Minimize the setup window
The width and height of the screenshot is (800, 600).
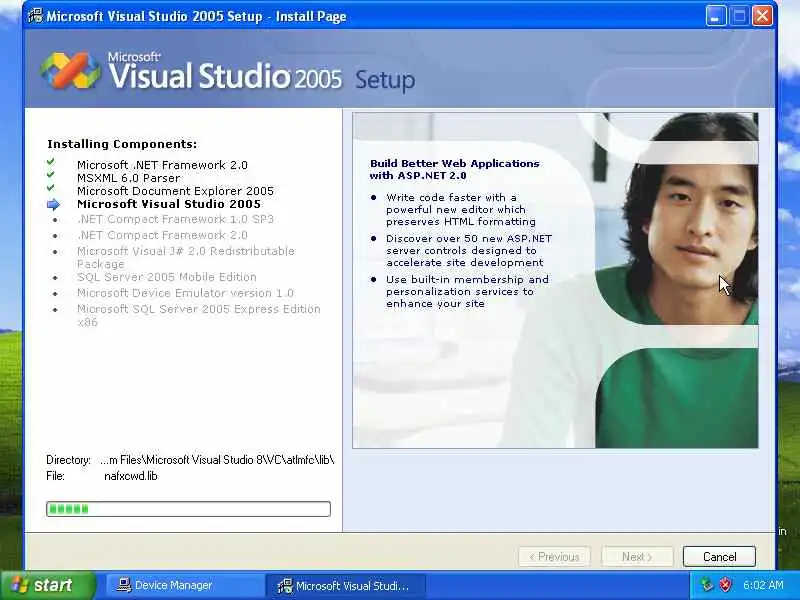click(715, 16)
